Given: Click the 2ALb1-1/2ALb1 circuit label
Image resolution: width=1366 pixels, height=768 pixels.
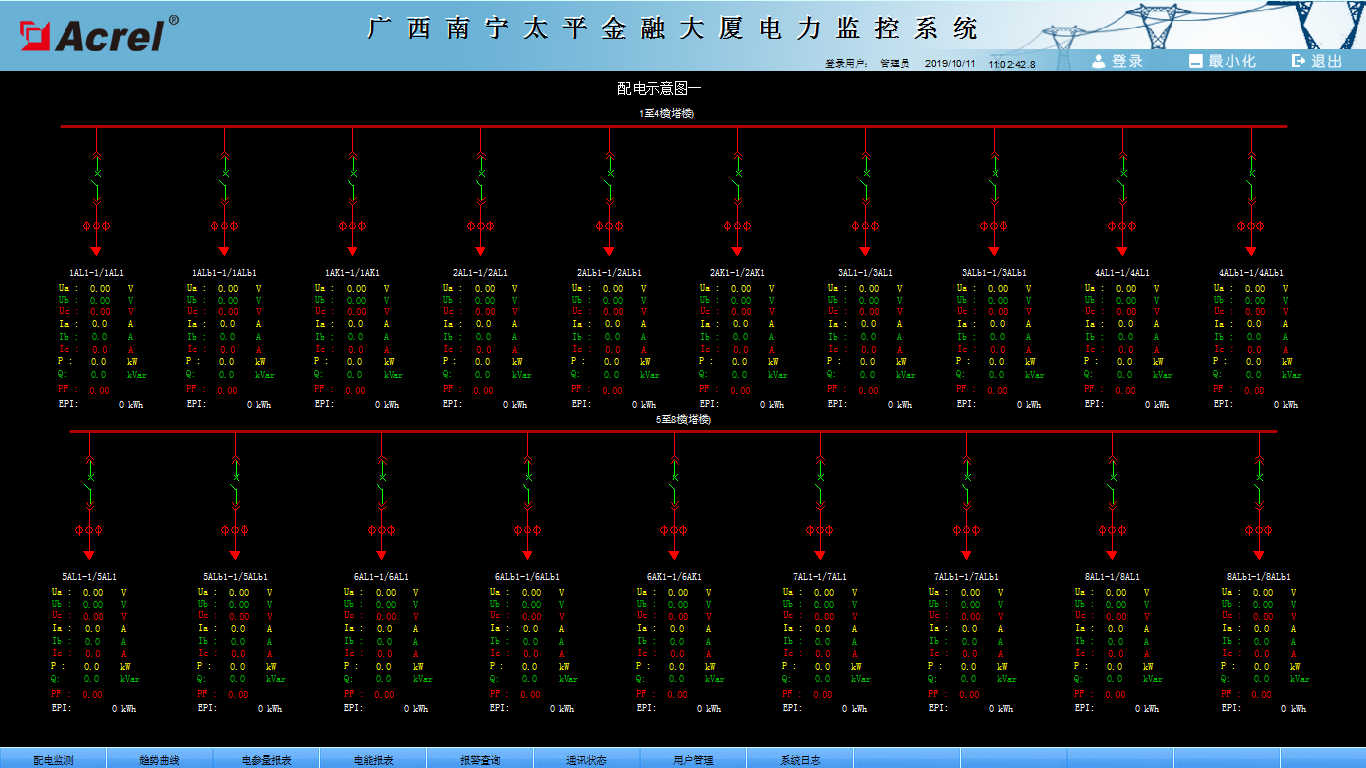Looking at the screenshot, I should pos(609,272).
